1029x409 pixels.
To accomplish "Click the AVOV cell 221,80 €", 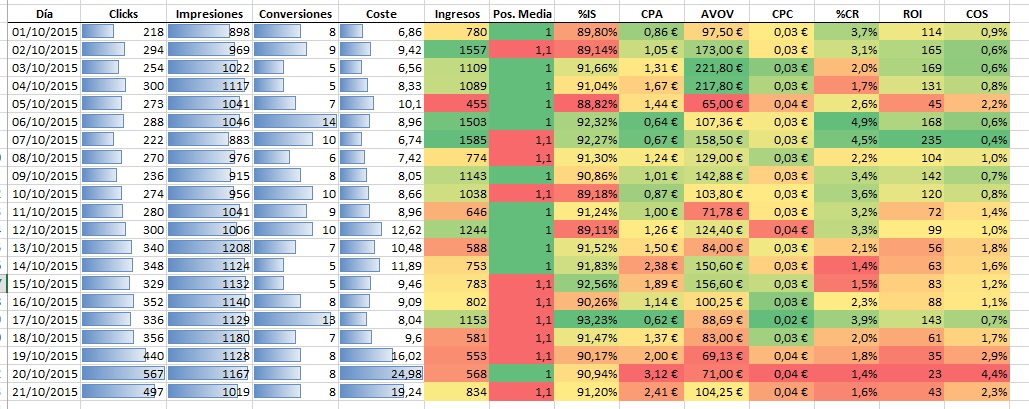I will pyautogui.click(x=718, y=68).
